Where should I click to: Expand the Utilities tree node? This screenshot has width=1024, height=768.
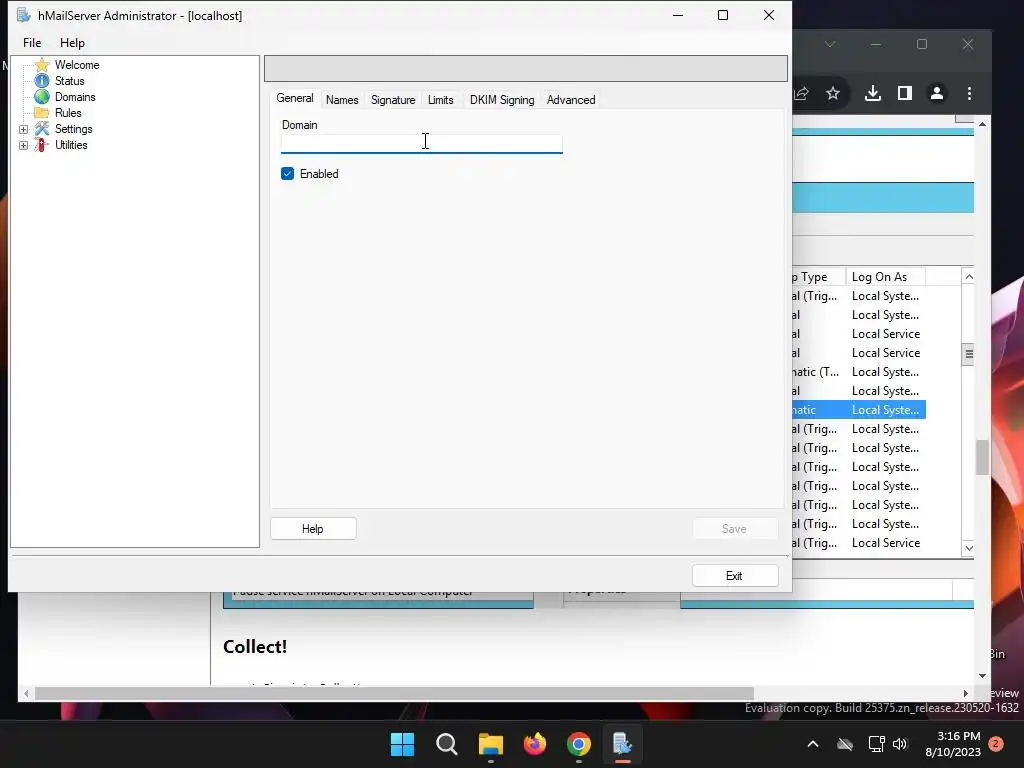point(24,145)
